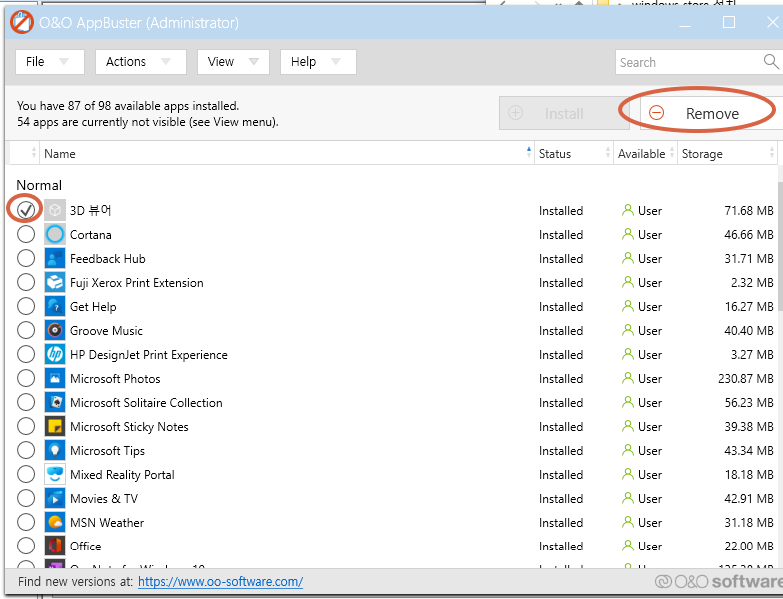Sort the list by Available column
This screenshot has height=599, width=783.
click(x=645, y=153)
